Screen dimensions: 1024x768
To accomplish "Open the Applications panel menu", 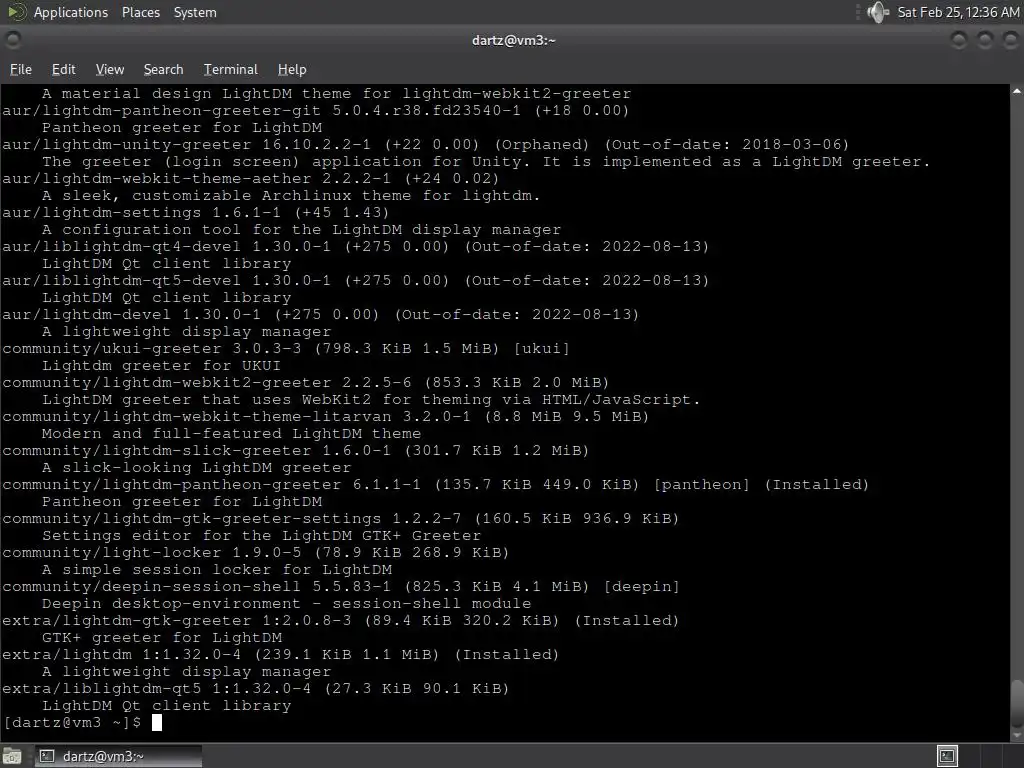I will pos(71,12).
